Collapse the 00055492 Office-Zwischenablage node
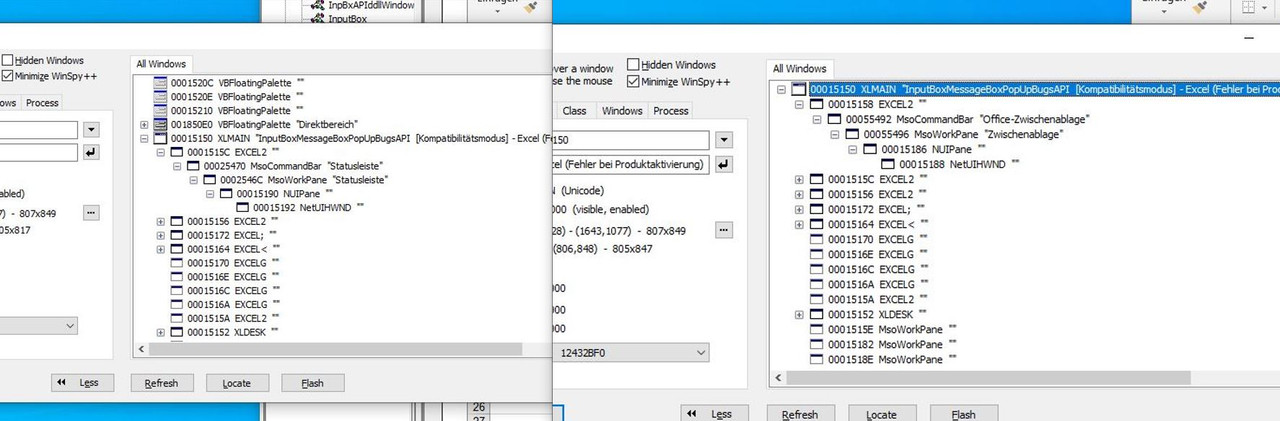Screen dimensions: 1280x421 click(x=817, y=119)
